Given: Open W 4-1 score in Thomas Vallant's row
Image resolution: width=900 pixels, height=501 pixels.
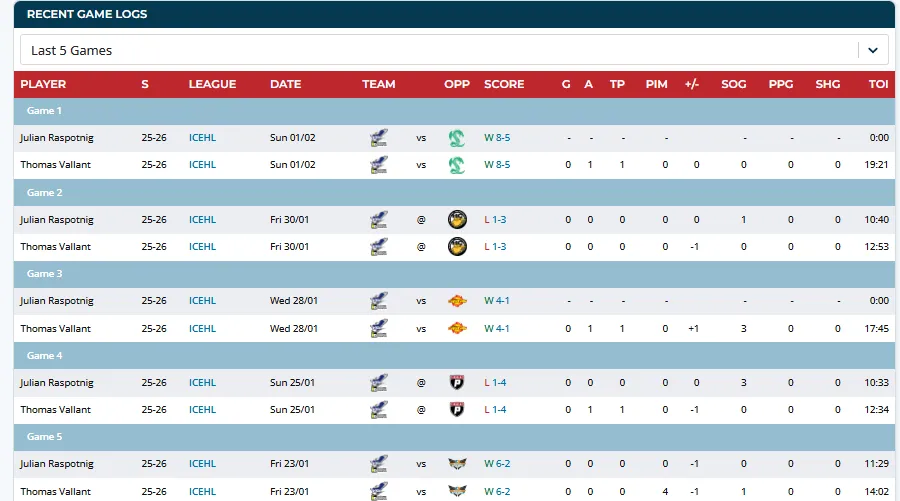Looking at the screenshot, I should point(497,328).
